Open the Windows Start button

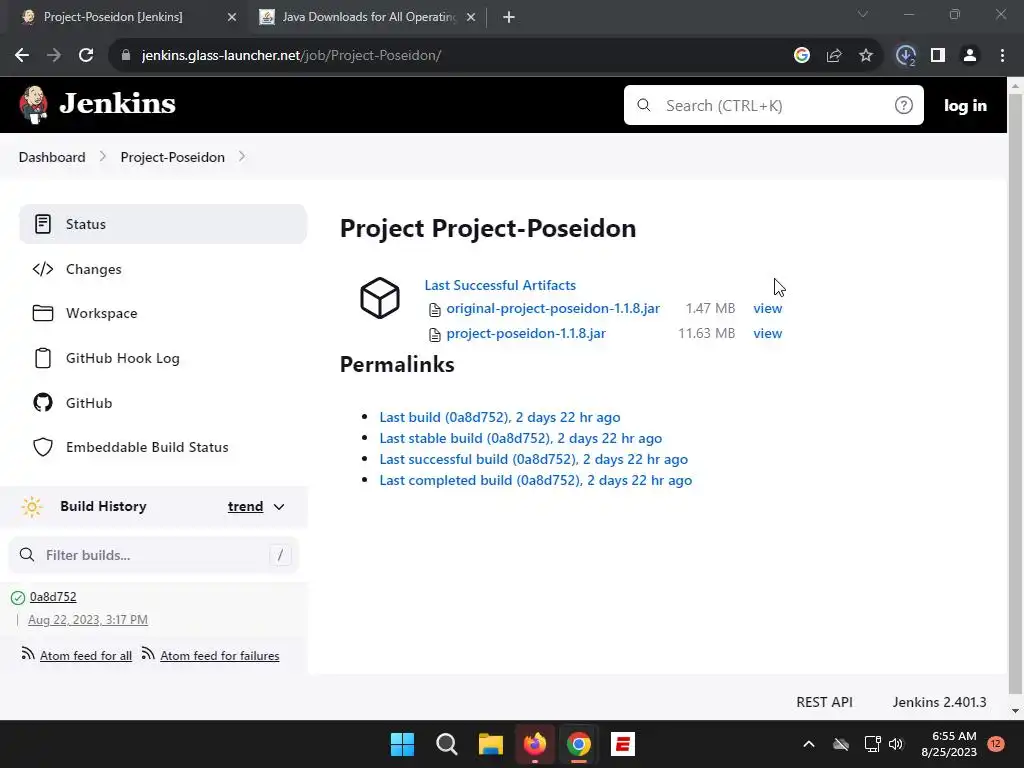click(402, 744)
